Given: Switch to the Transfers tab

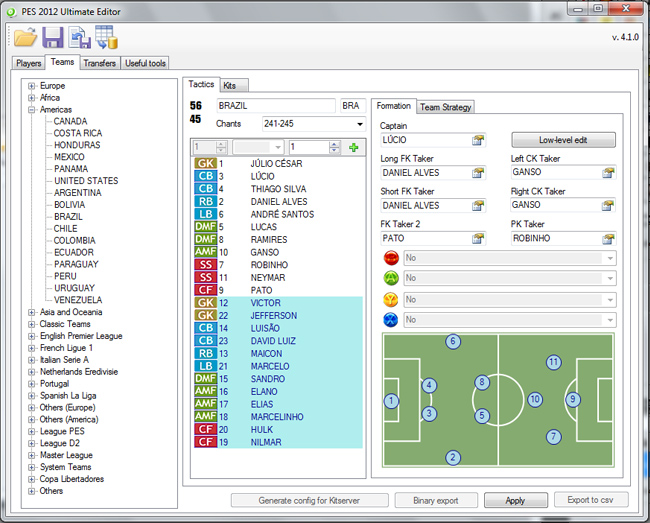Looking at the screenshot, I should (x=99, y=63).
